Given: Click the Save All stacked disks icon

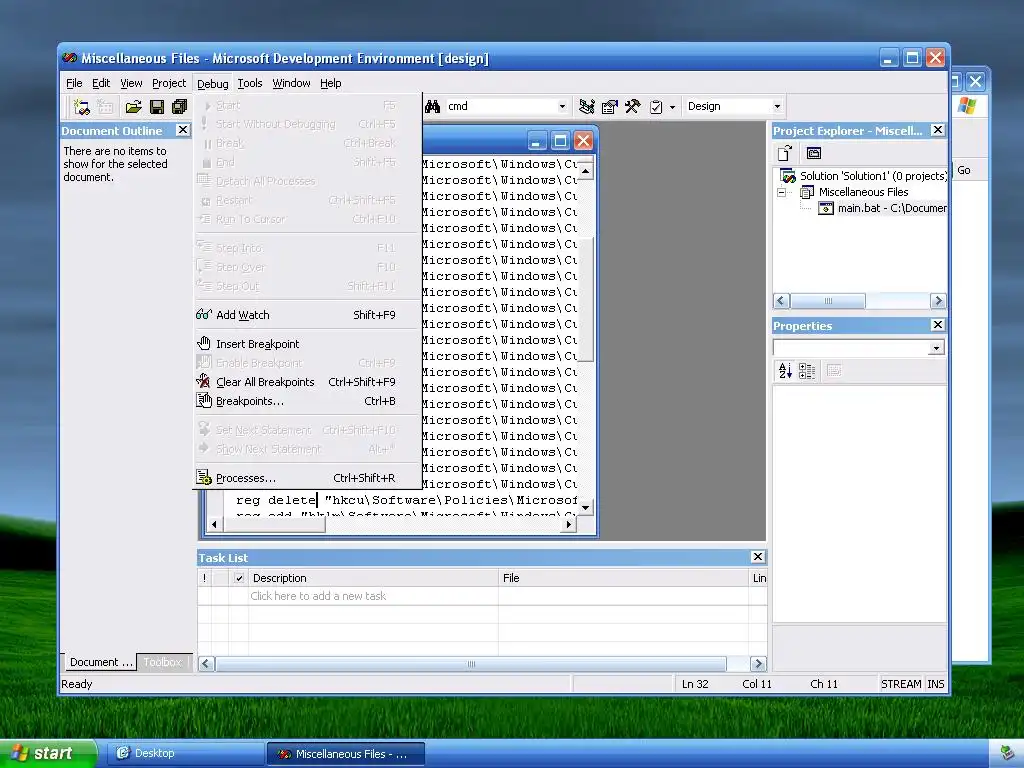Looking at the screenshot, I should (180, 106).
